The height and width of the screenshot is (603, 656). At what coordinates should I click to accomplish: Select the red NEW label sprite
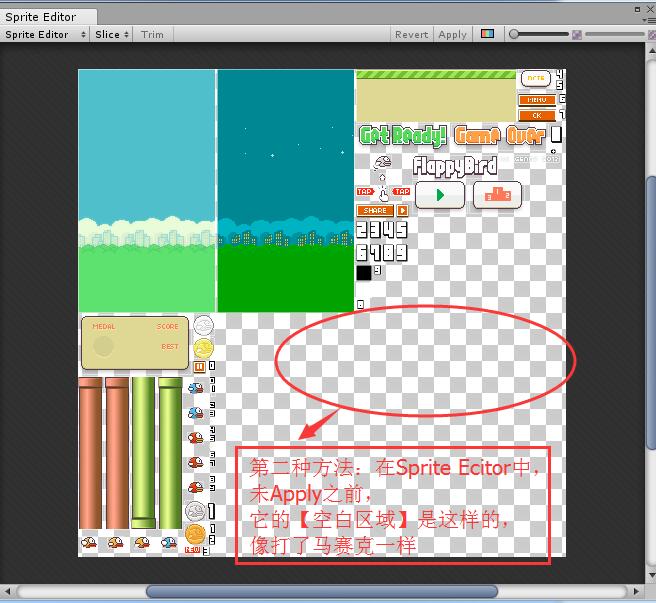click(192, 550)
